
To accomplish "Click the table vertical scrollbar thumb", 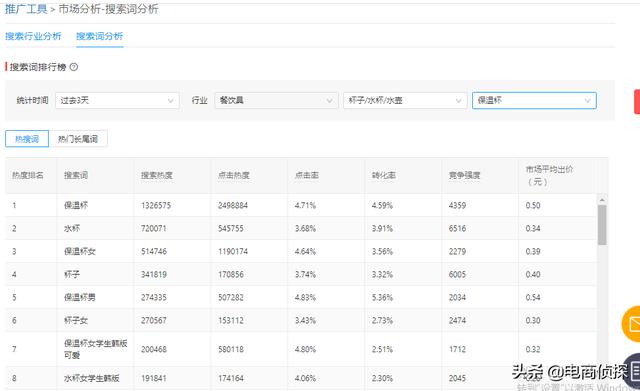I will [x=602, y=225].
